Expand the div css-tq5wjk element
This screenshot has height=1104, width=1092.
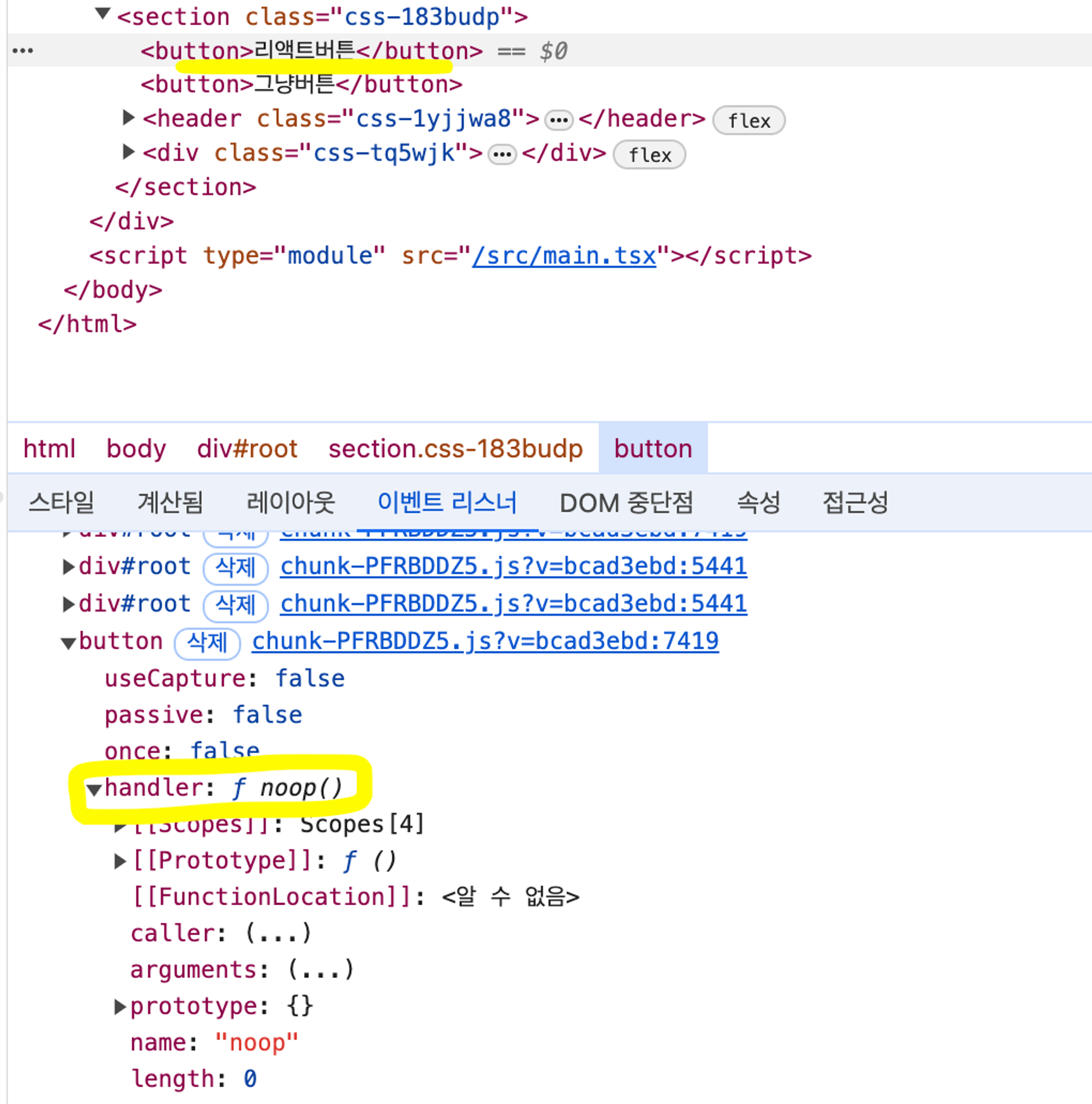pyautogui.click(x=128, y=151)
